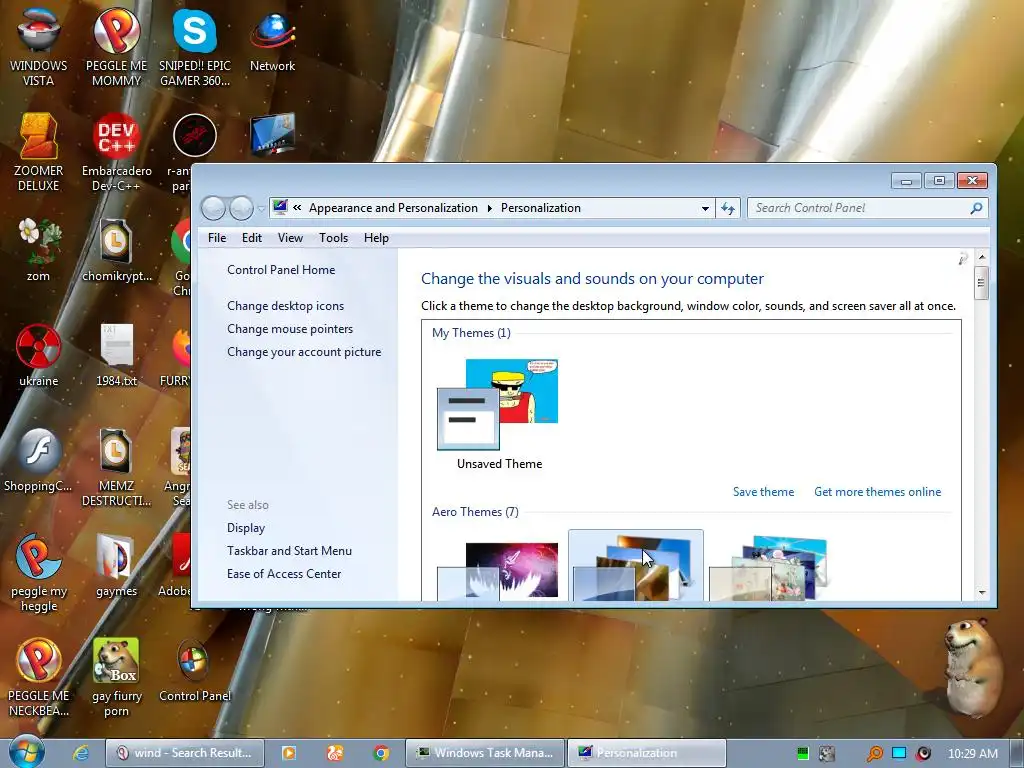Open the Display link under See also
Image resolution: width=1024 pixels, height=768 pixels.
pyautogui.click(x=246, y=528)
